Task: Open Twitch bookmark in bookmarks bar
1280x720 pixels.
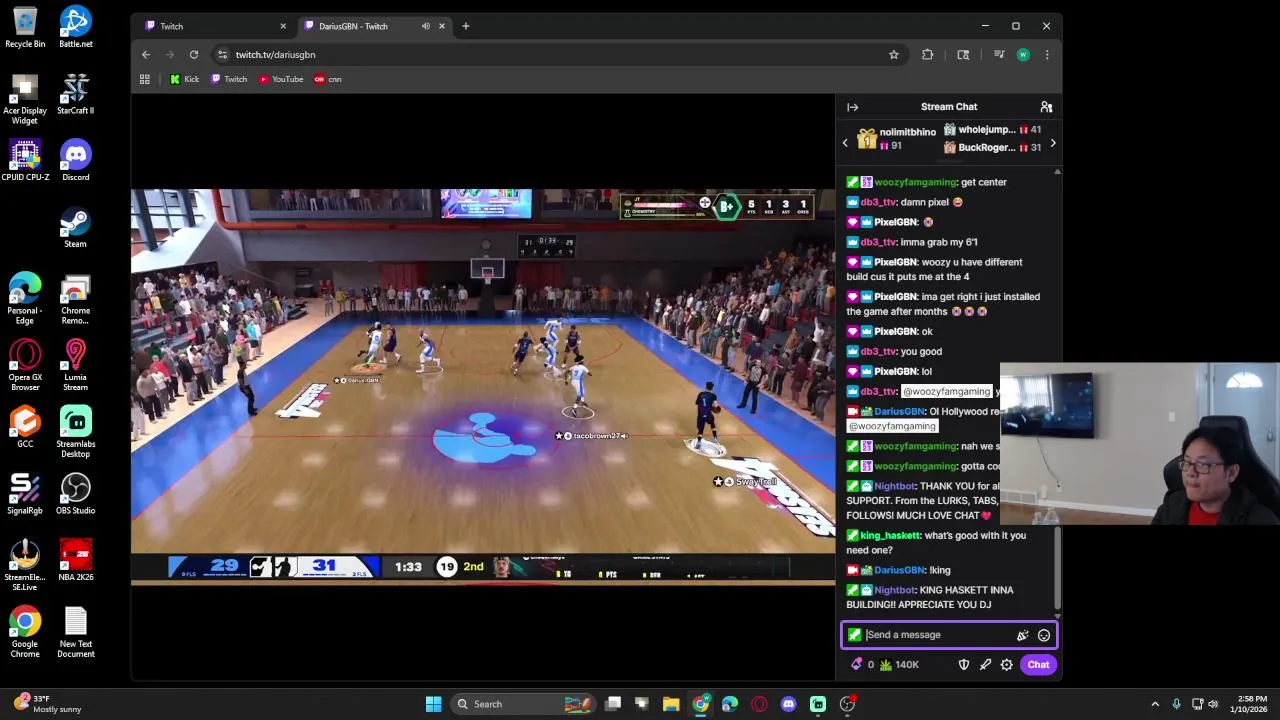Action: coord(229,79)
